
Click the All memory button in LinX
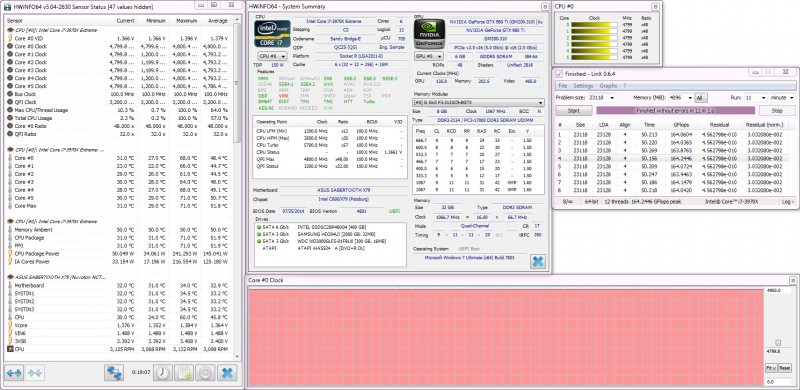coord(701,98)
